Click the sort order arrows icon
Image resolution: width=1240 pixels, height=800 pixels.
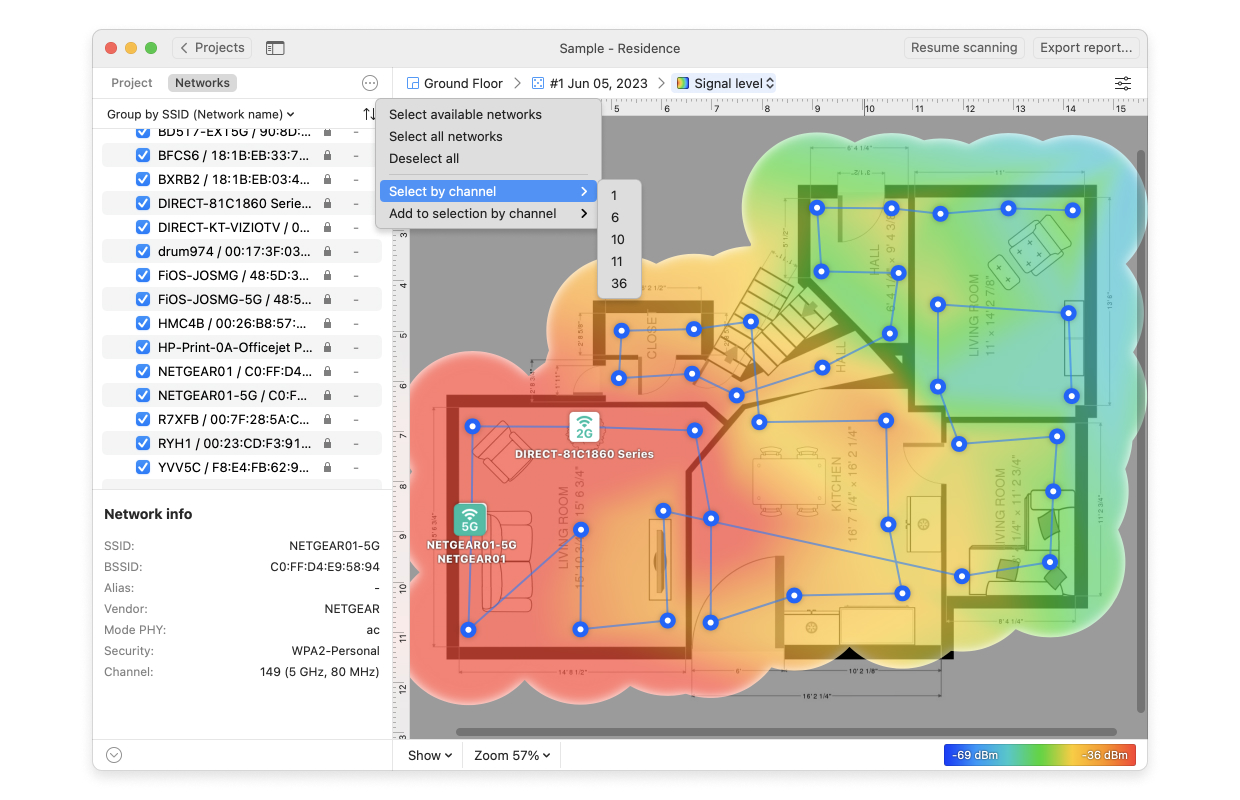tap(369, 115)
